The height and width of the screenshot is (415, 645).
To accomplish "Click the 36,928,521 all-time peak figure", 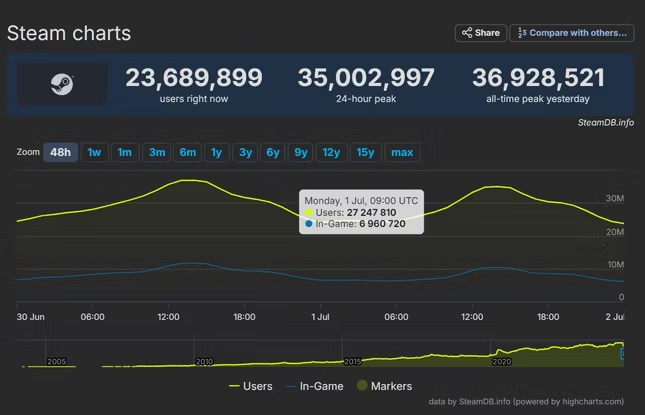I will pyautogui.click(x=538, y=78).
